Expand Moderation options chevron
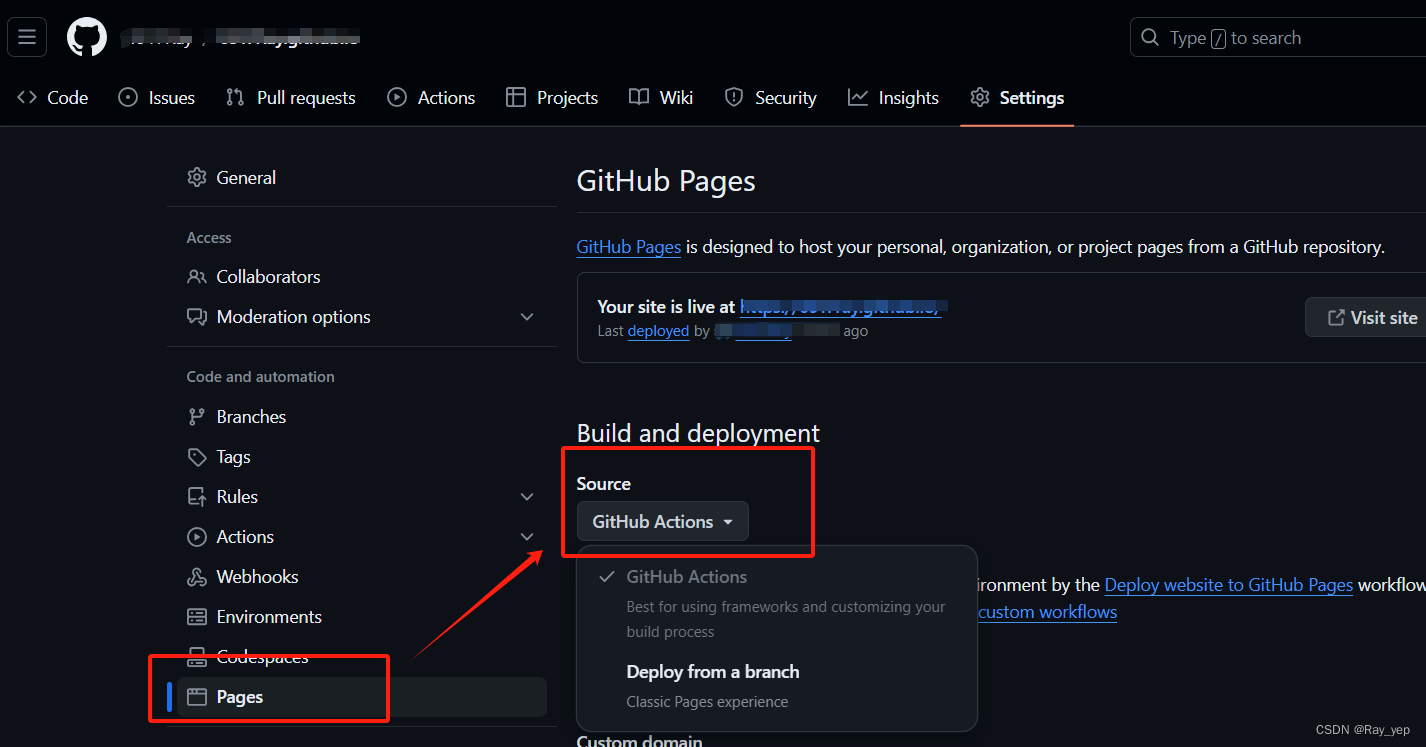This screenshot has height=747, width=1426. (x=527, y=316)
